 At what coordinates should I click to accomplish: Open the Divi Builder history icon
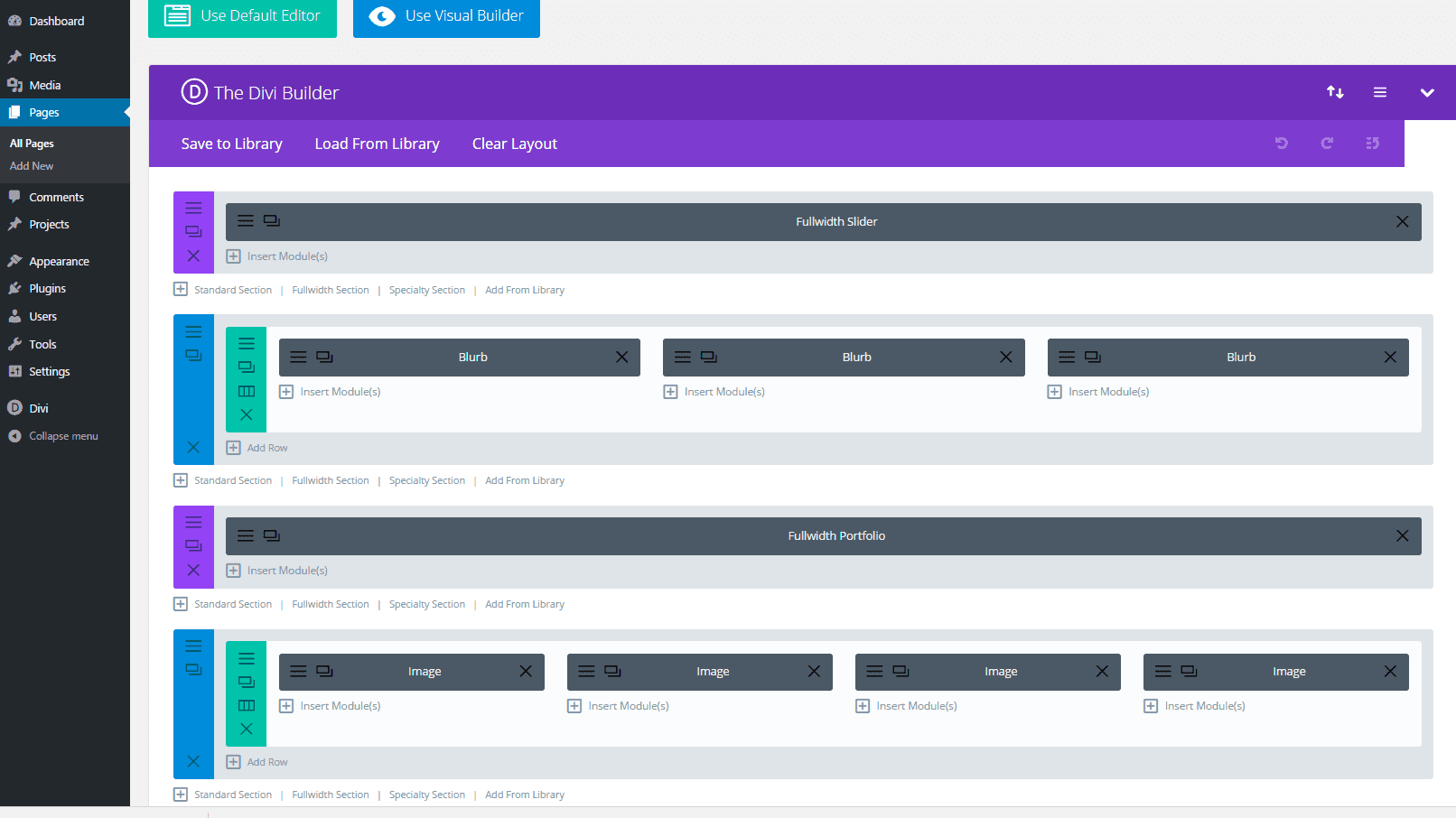(x=1372, y=144)
